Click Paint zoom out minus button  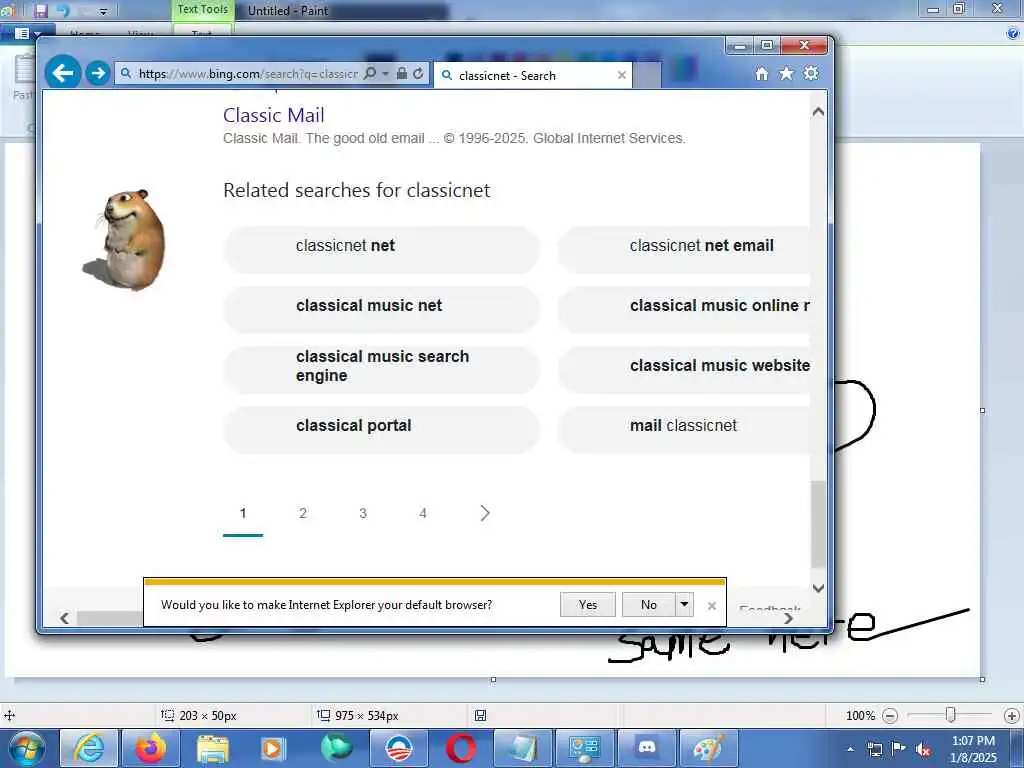889,716
